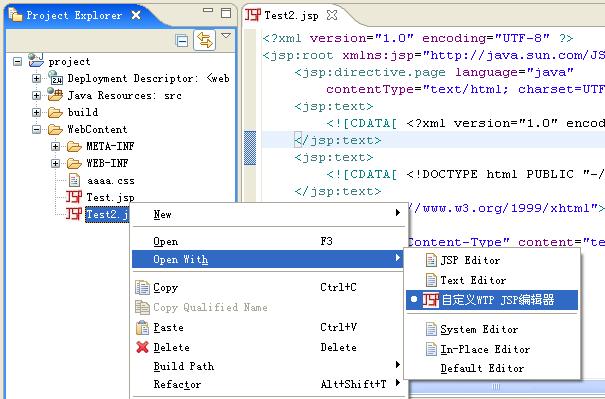Image resolution: width=605 pixels, height=399 pixels.
Task: Choose Delete from the context menu
Action: [x=269, y=347]
